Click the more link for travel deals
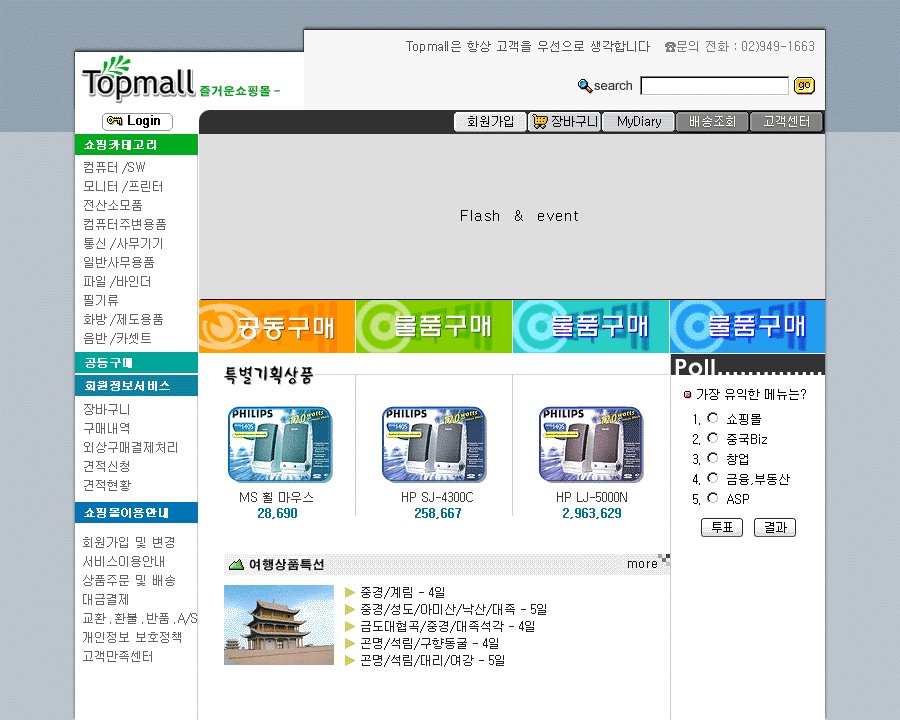 click(x=642, y=564)
